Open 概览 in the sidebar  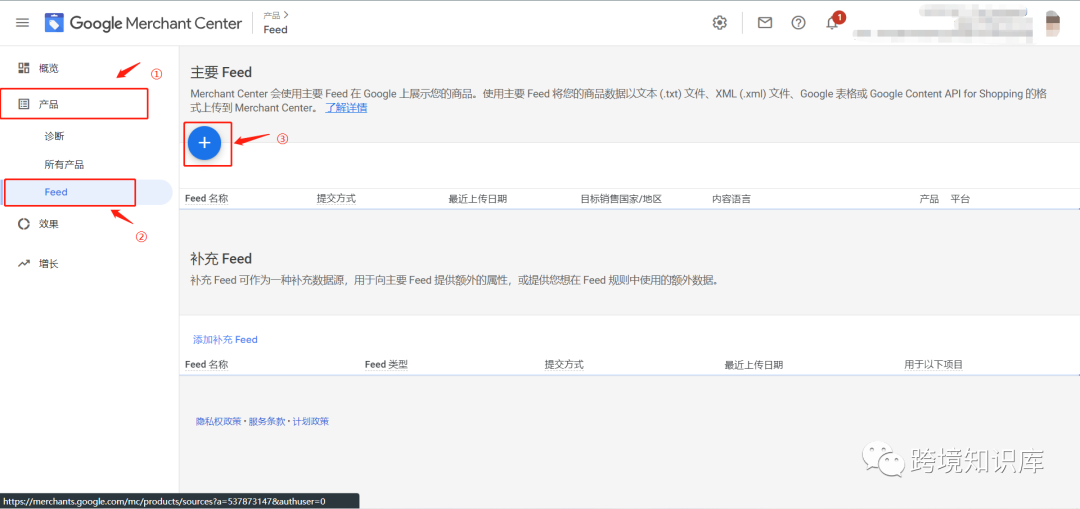[x=49, y=67]
